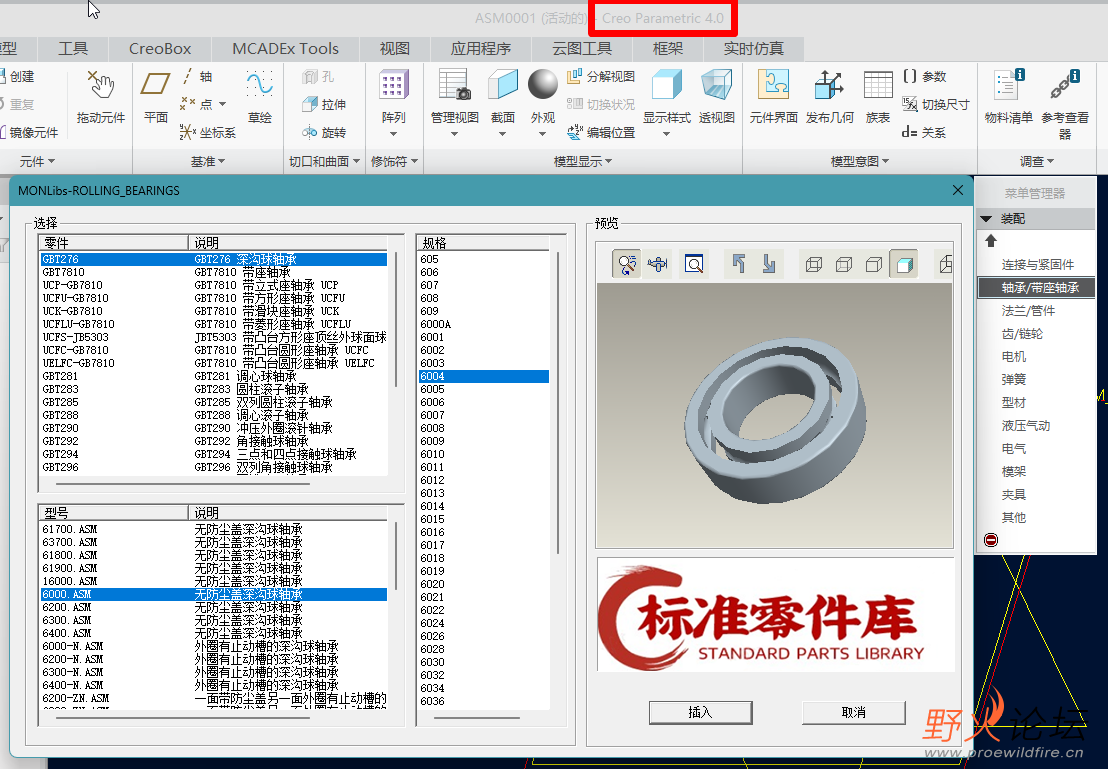This screenshot has height=769, width=1108.
Task: Switch preview to hidden-line display mode
Action: (x=843, y=263)
